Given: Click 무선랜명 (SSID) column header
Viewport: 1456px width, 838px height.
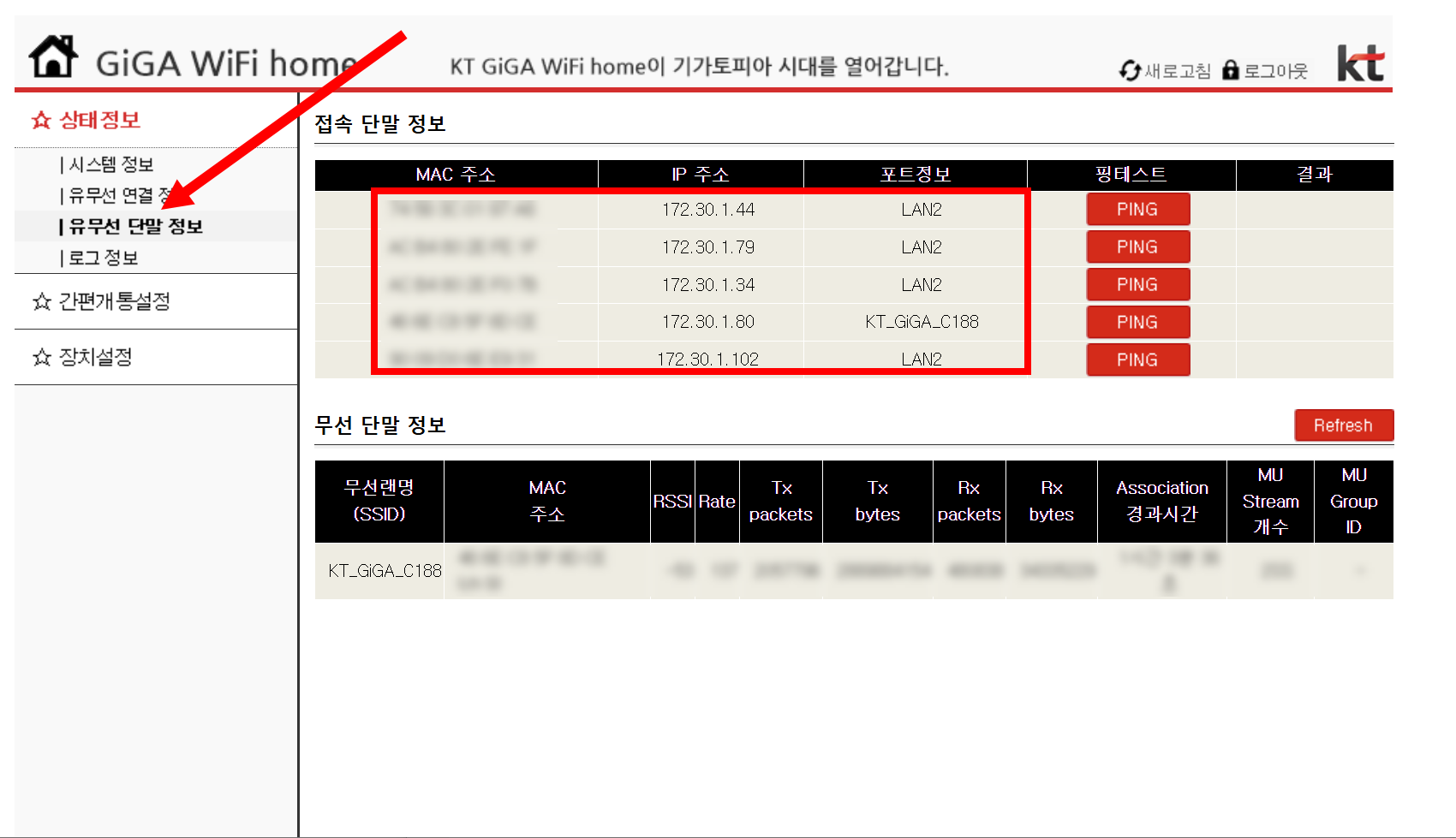Looking at the screenshot, I should pyautogui.click(x=379, y=501).
